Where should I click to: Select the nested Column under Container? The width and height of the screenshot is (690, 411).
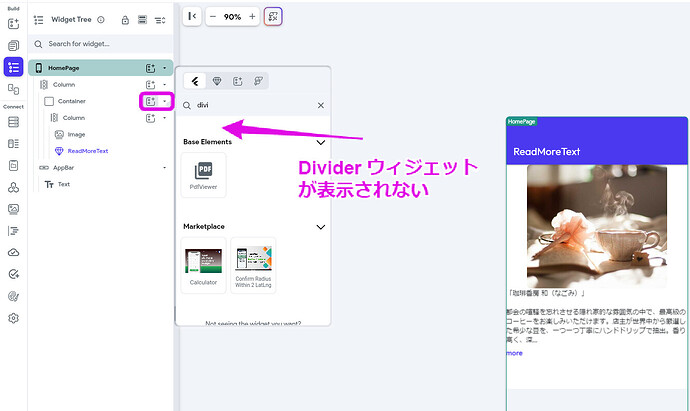[x=73, y=118]
